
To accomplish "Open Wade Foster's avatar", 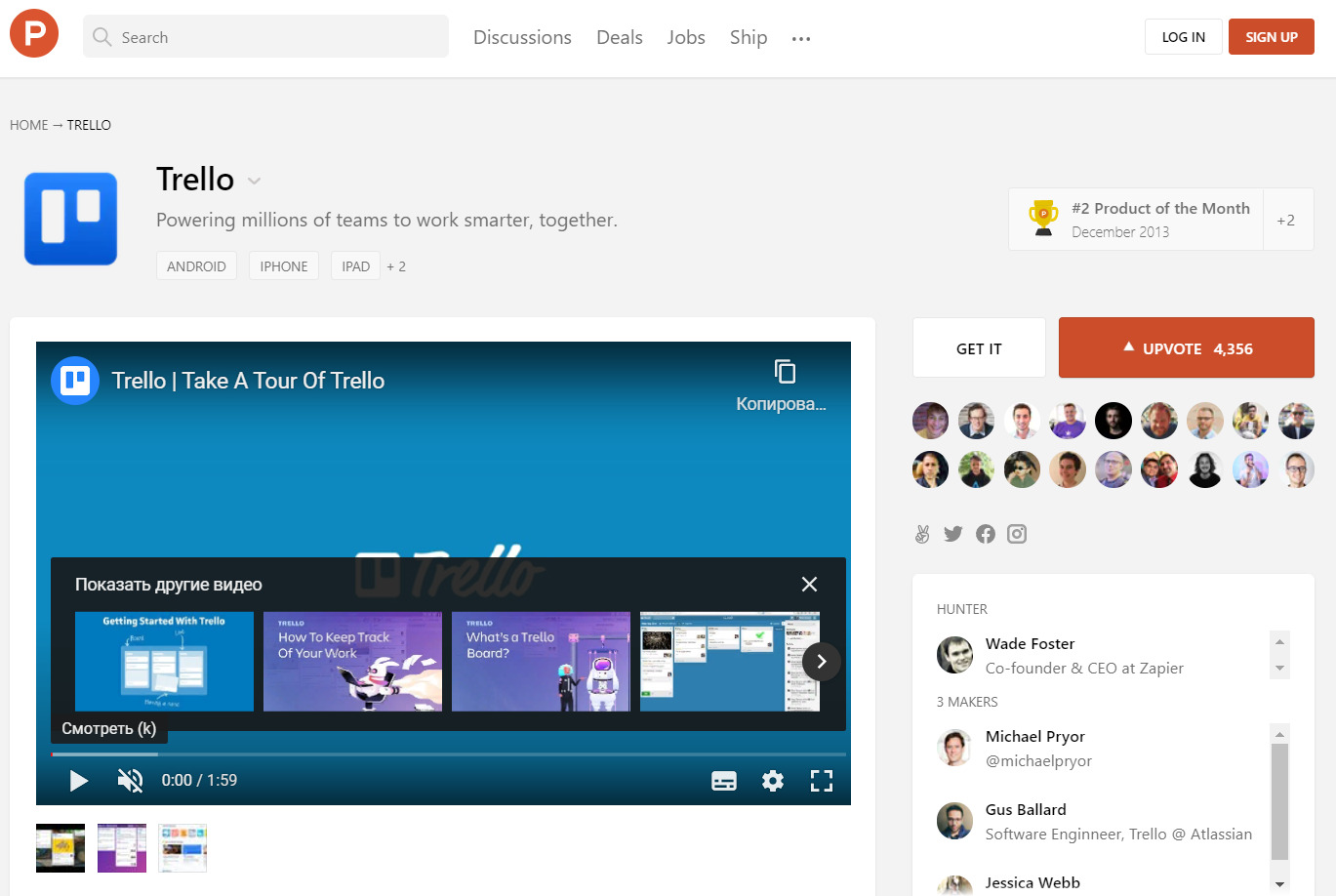I will [x=955, y=655].
